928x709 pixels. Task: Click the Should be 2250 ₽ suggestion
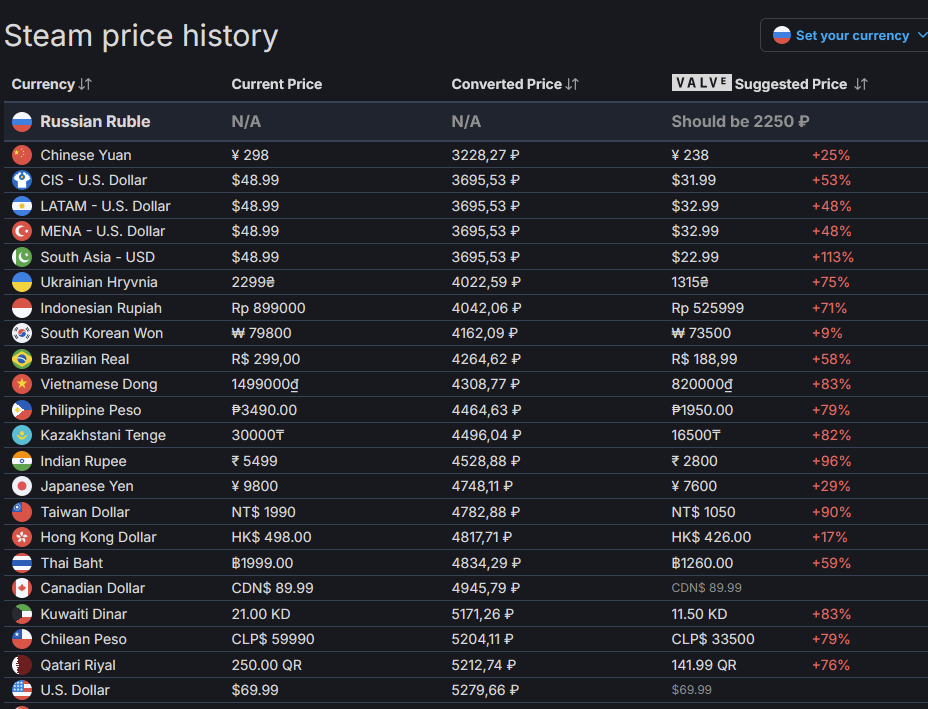[x=740, y=121]
